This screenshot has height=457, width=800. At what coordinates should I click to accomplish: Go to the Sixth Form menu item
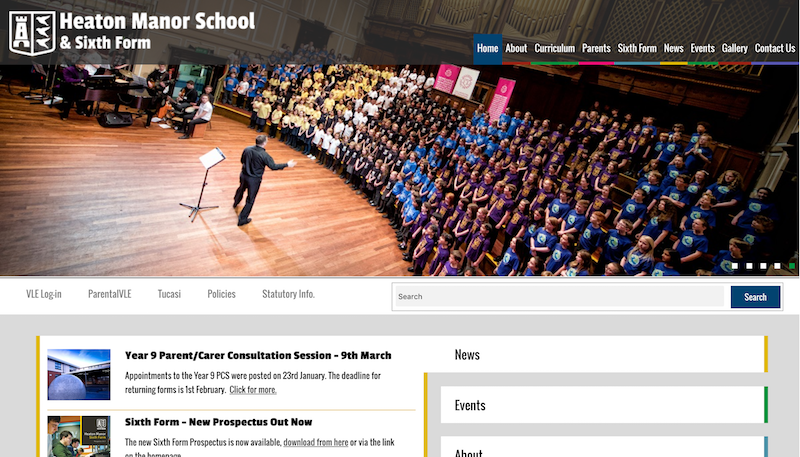coord(637,48)
